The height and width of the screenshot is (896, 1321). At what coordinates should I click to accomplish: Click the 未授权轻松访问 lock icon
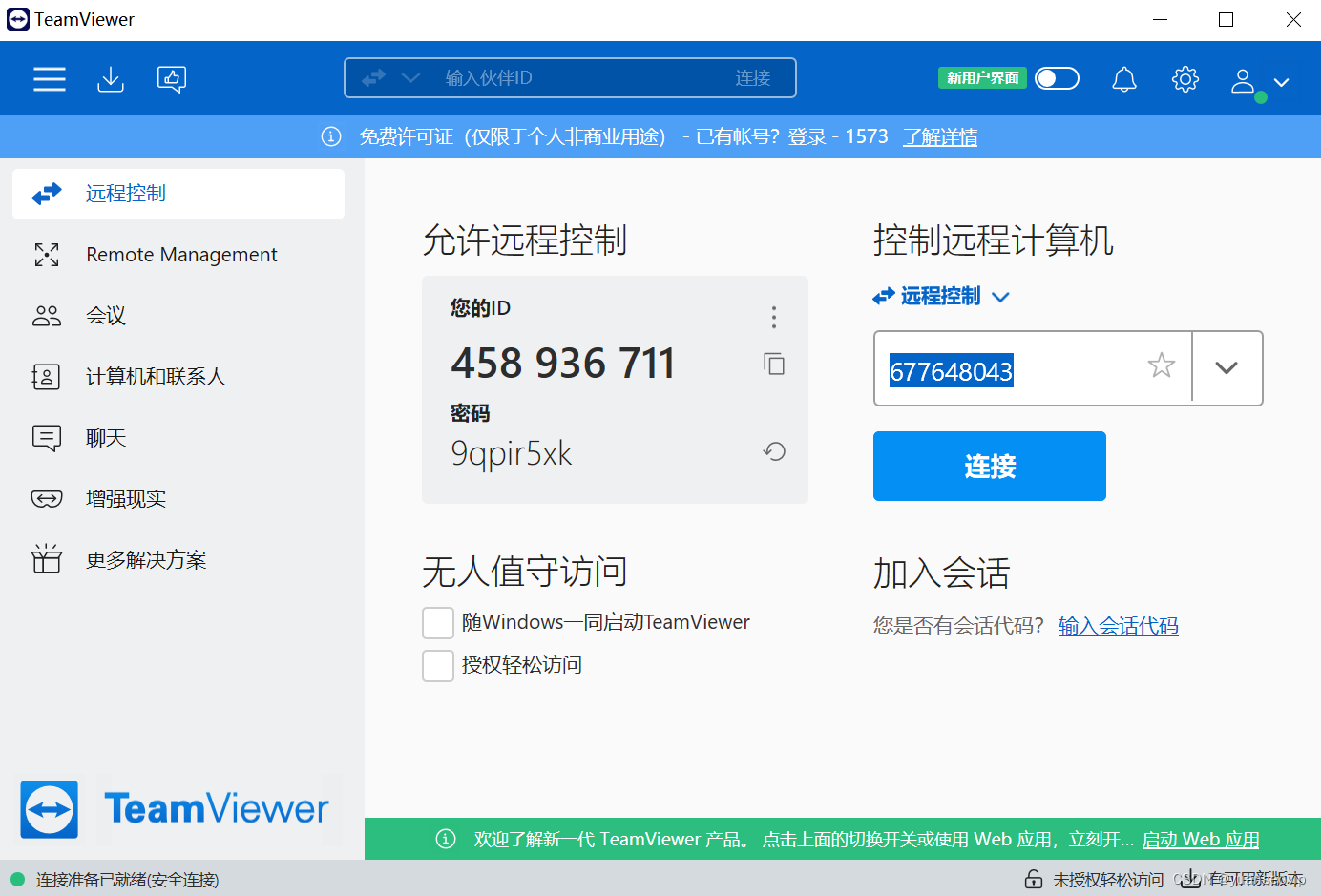click(x=1034, y=879)
